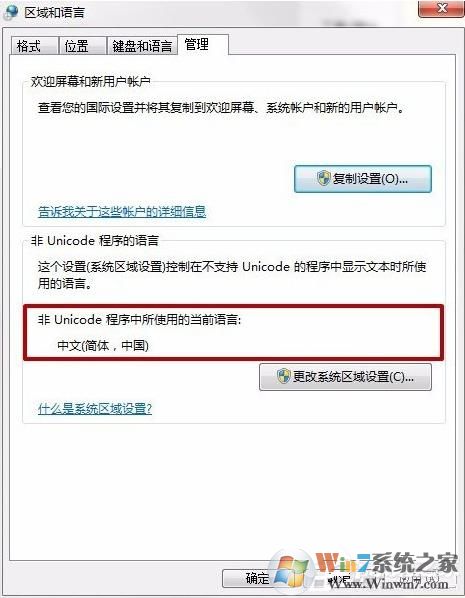This screenshot has width=465, height=598.
Task: Click the 复制设置(O)... button
Action: [x=363, y=178]
